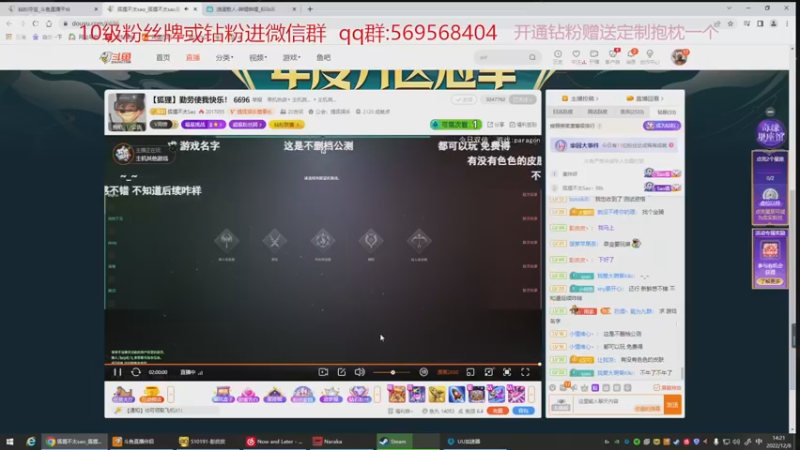Click the edit note icon in player bar
This screenshot has height=450, width=800.
coord(341,372)
